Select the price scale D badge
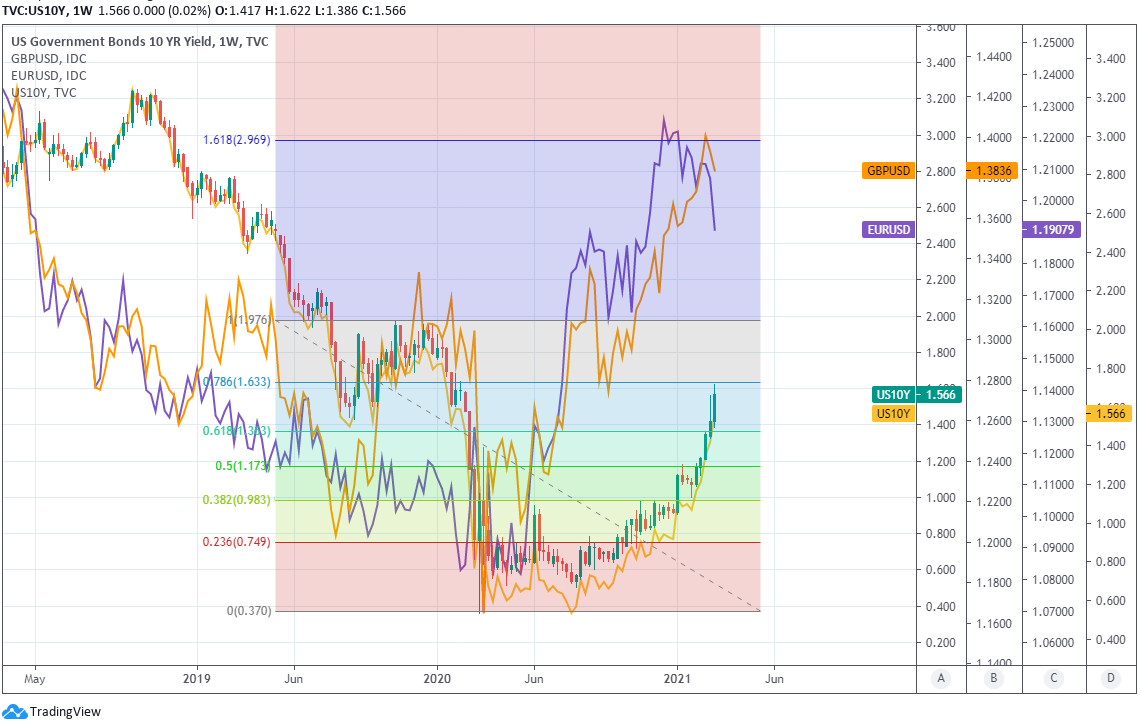This screenshot has width=1141, height=723. point(1110,679)
